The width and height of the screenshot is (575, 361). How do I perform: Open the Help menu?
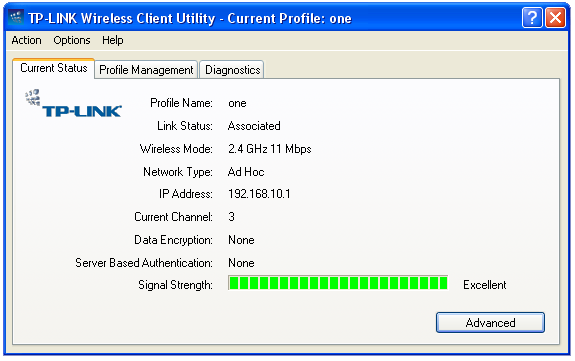(113, 40)
